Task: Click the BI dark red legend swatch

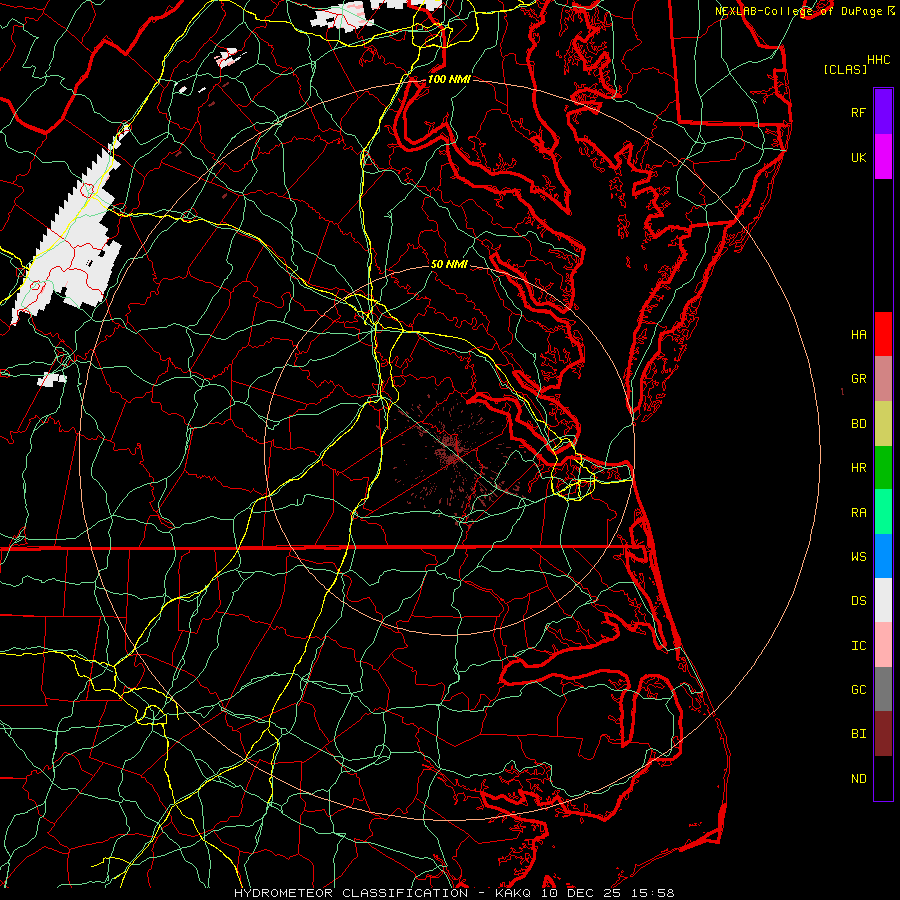Action: [883, 734]
